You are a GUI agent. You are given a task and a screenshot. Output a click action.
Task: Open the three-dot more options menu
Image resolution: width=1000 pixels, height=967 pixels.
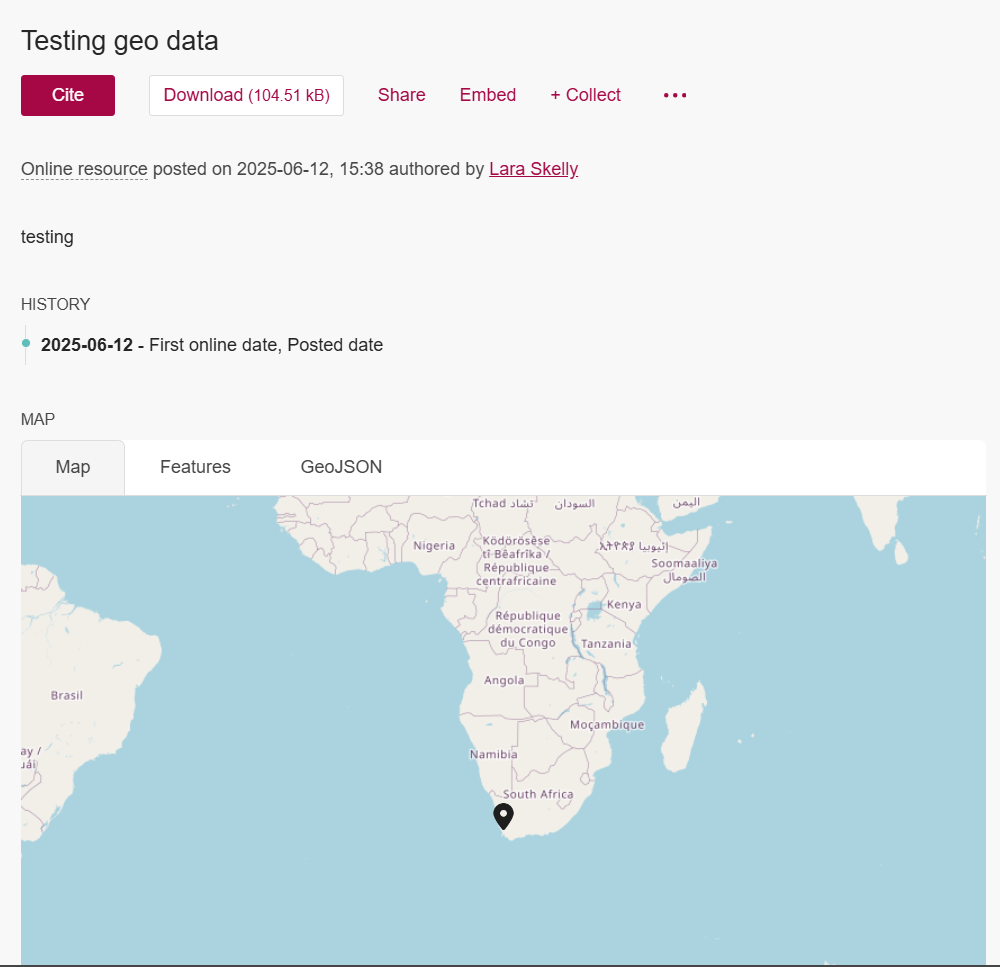675,95
